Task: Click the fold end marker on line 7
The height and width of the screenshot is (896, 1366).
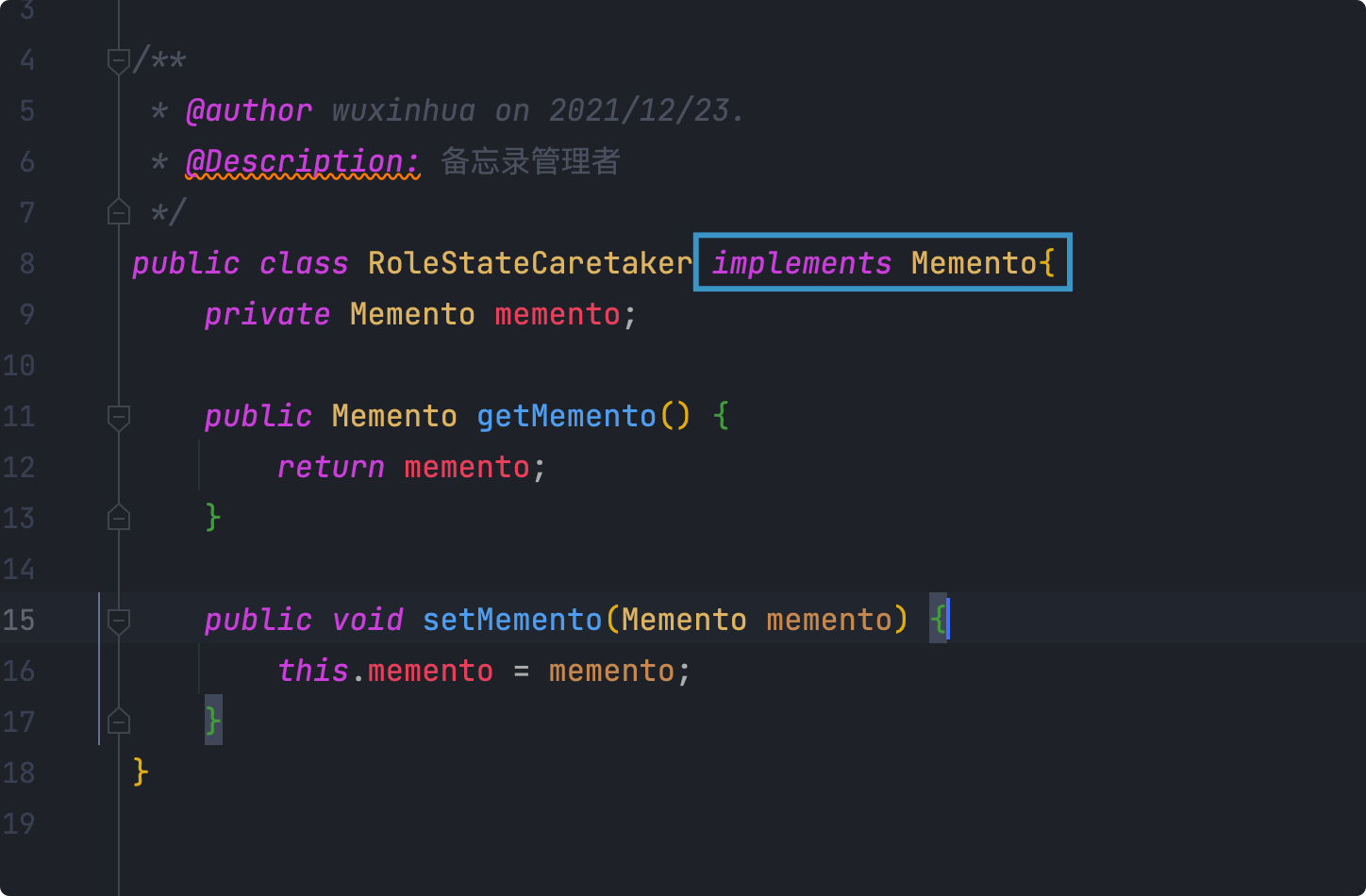Action: tap(119, 212)
